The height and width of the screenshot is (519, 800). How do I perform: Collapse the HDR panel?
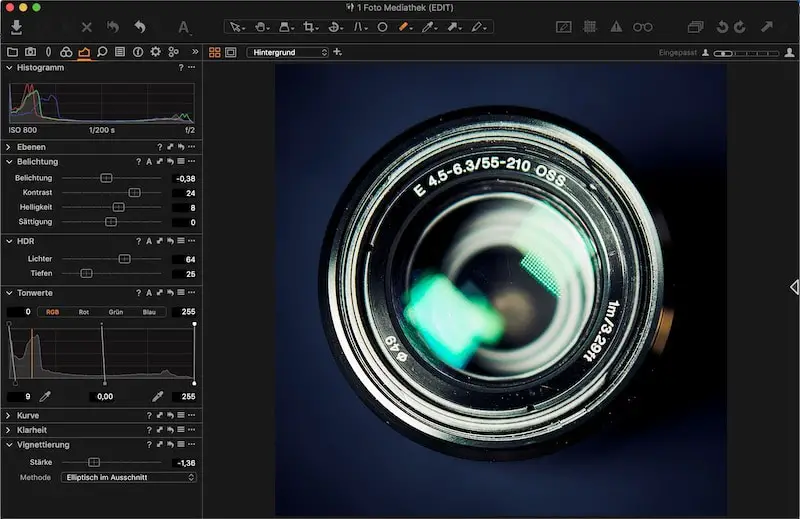point(9,241)
